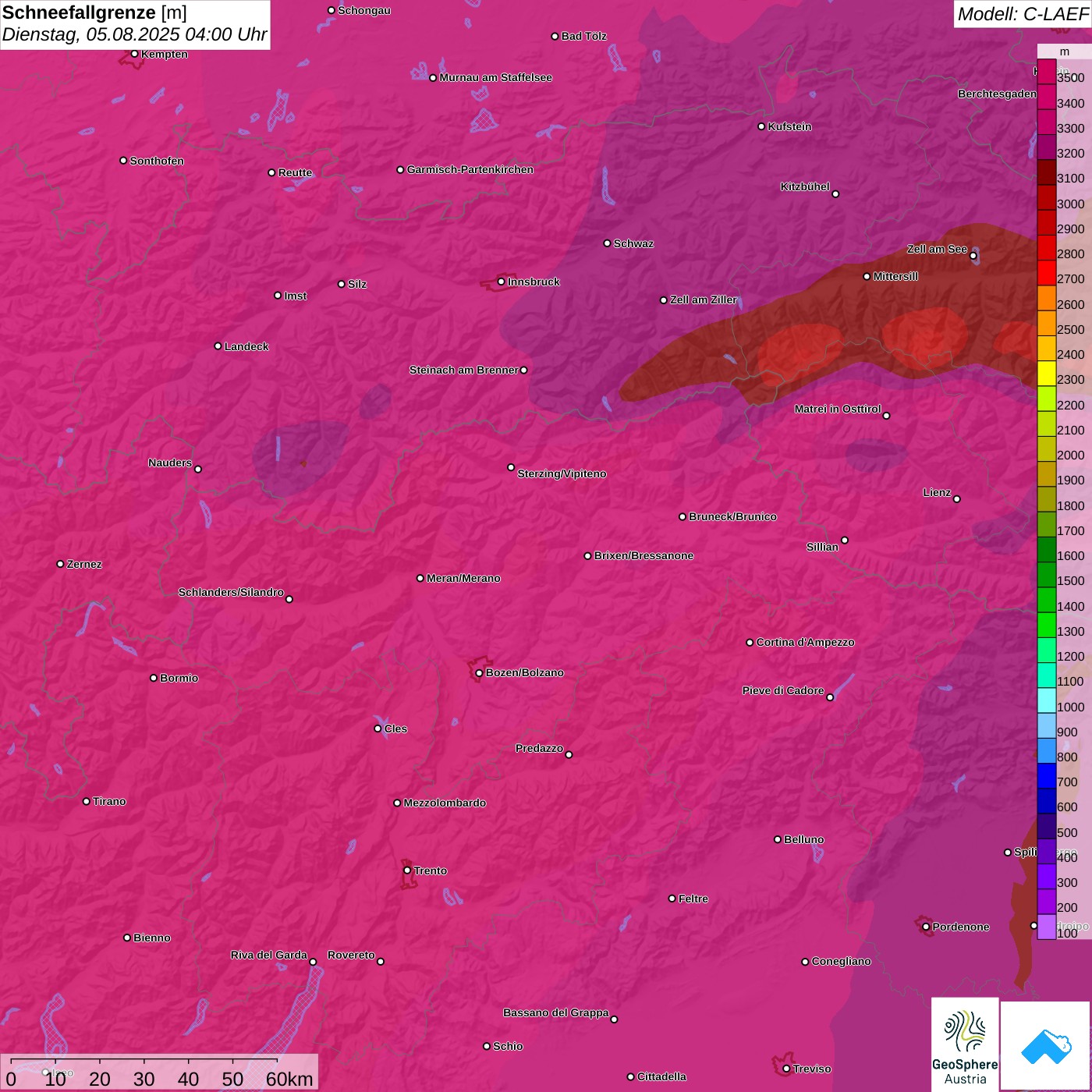Click the Meran/Merano location dot
Viewport: 1092px width, 1092px height.
pos(420,578)
